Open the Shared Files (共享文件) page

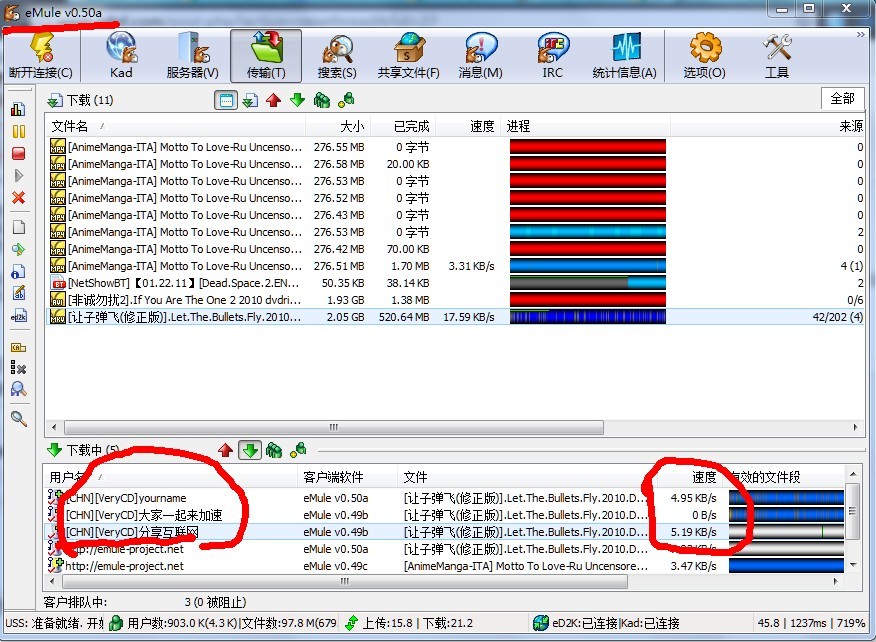point(408,55)
